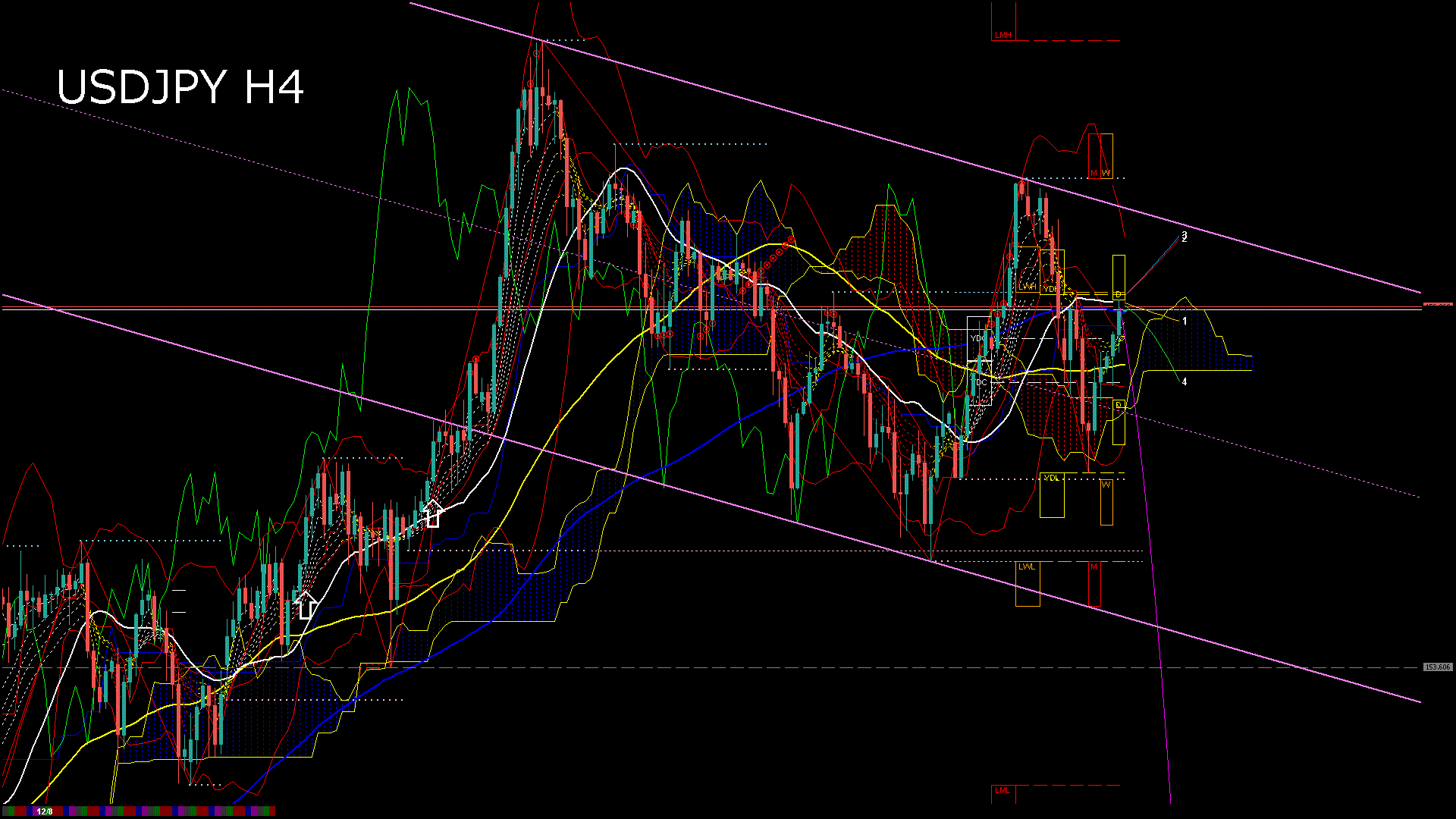This screenshot has width=1456, height=819.
Task: Click the yellow D box above current candle
Action: point(1119,277)
